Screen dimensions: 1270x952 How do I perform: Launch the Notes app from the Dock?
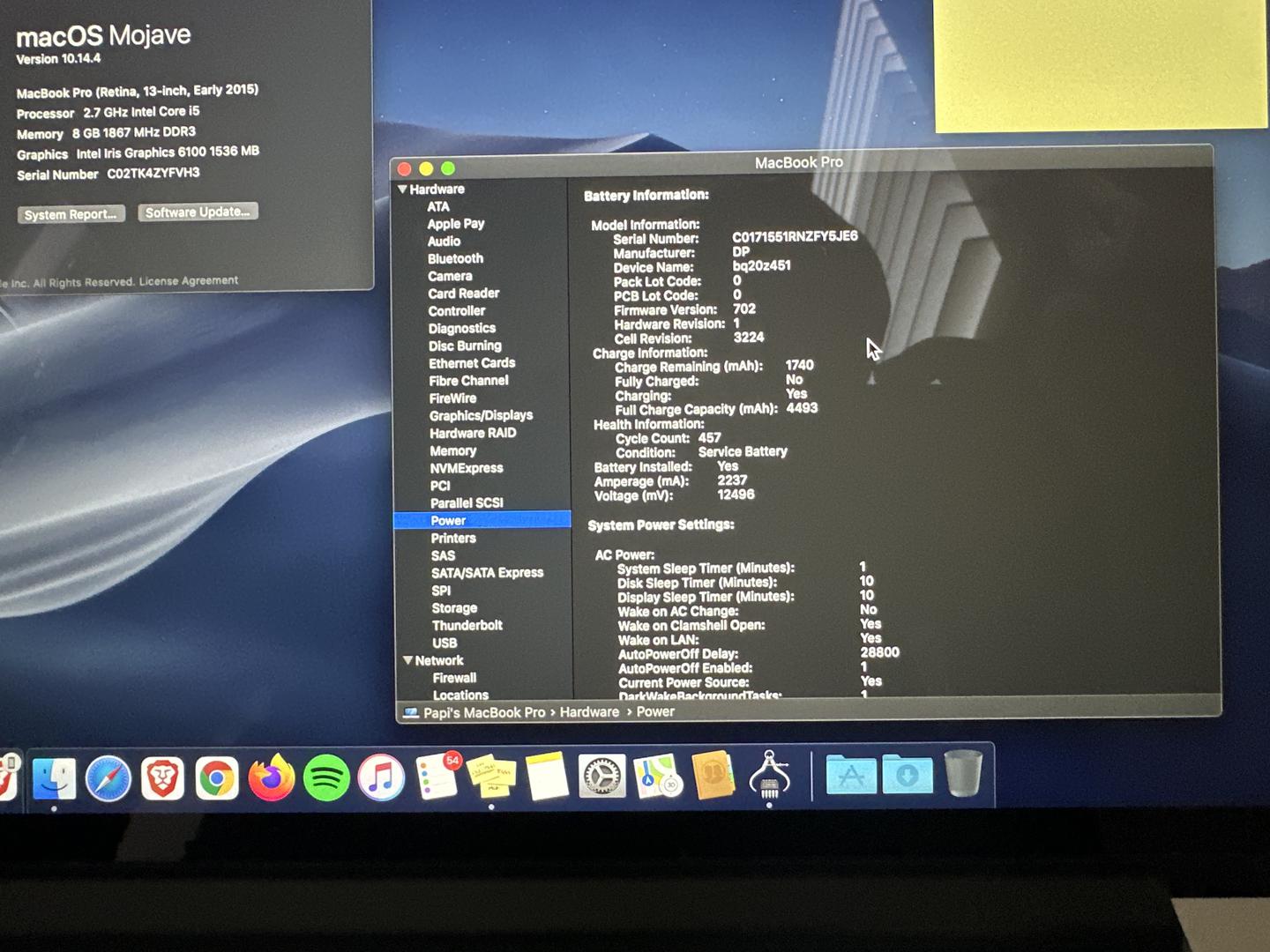tap(547, 777)
